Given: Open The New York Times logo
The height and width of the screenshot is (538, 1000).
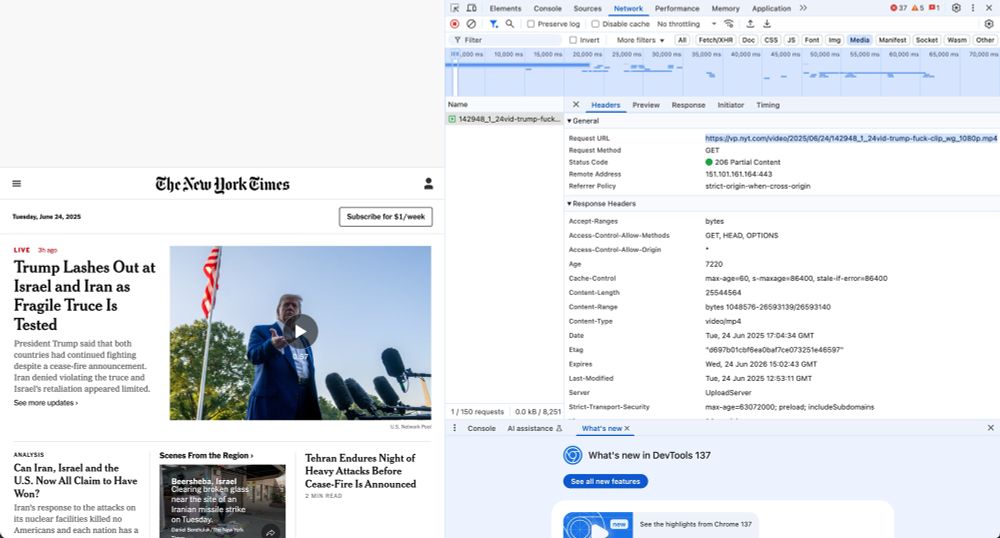Looking at the screenshot, I should point(223,184).
